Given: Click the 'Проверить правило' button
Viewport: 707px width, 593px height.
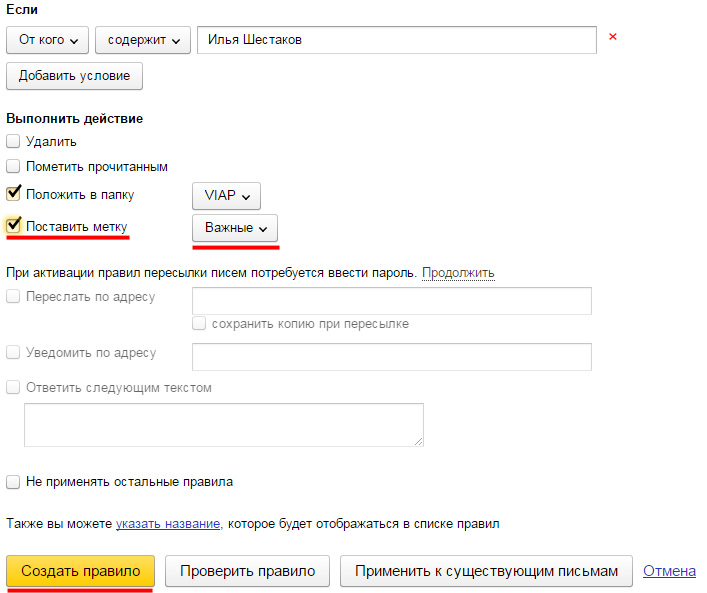Looking at the screenshot, I should pos(248,571).
